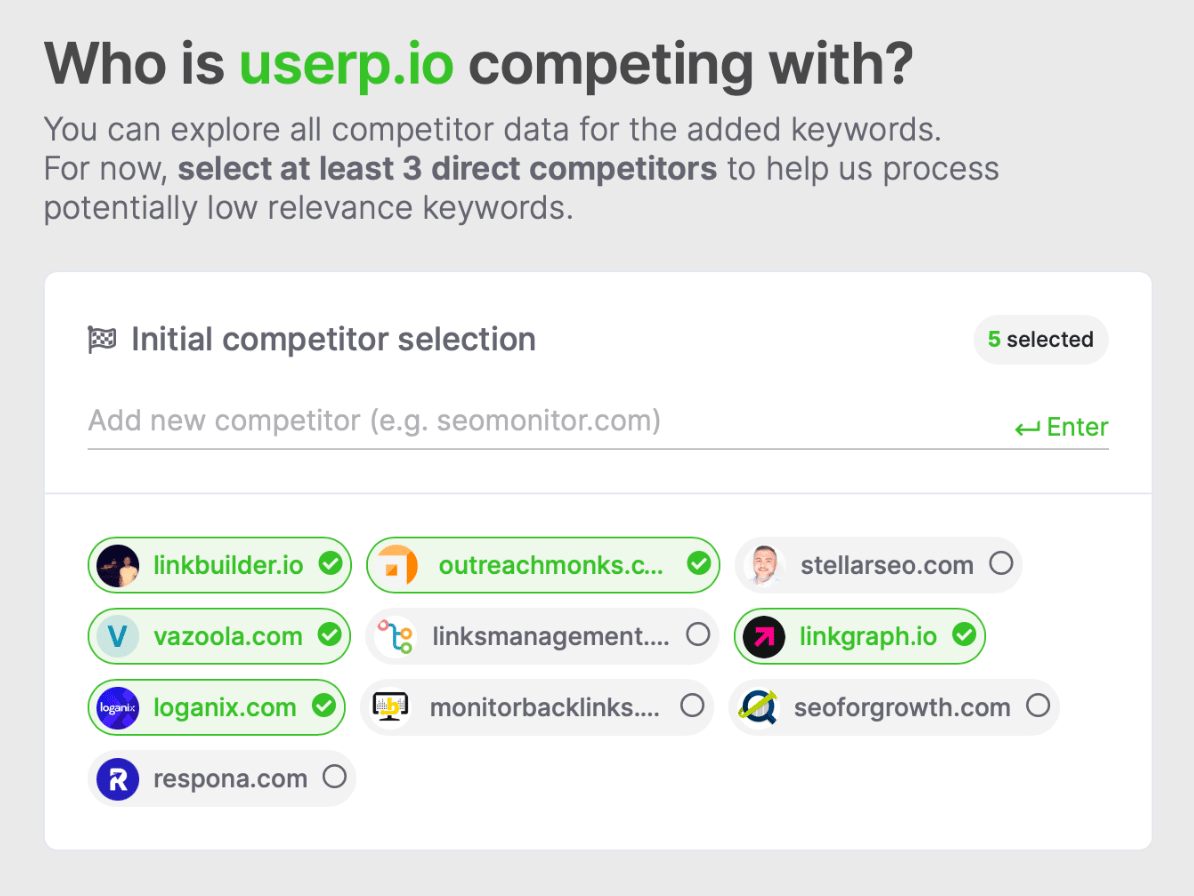Select the respona.com radio circle
The height and width of the screenshot is (896, 1194).
tap(334, 776)
